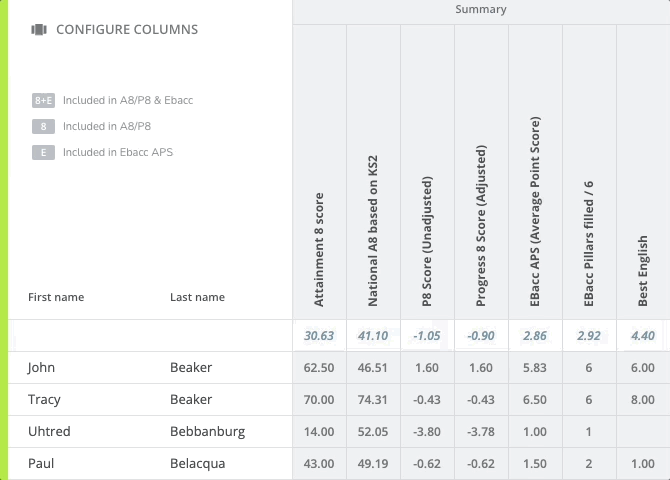
Task: Open Configure Columns settings
Action: (x=126, y=30)
